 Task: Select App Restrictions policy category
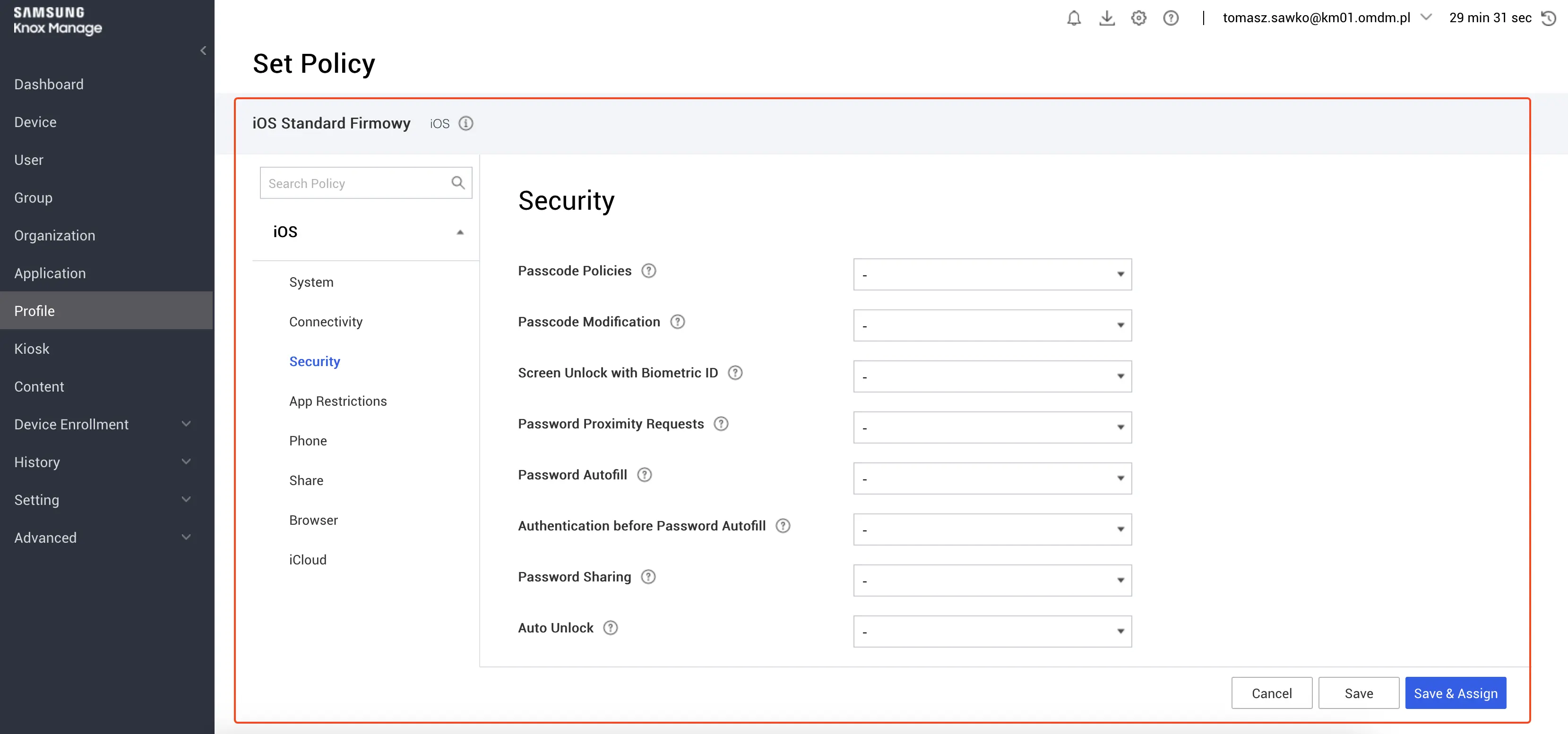338,401
